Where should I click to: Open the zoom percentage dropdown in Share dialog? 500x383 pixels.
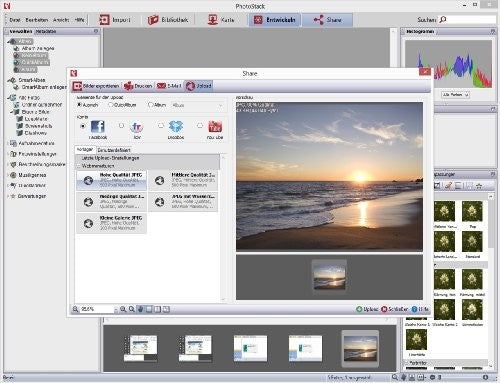click(116, 309)
